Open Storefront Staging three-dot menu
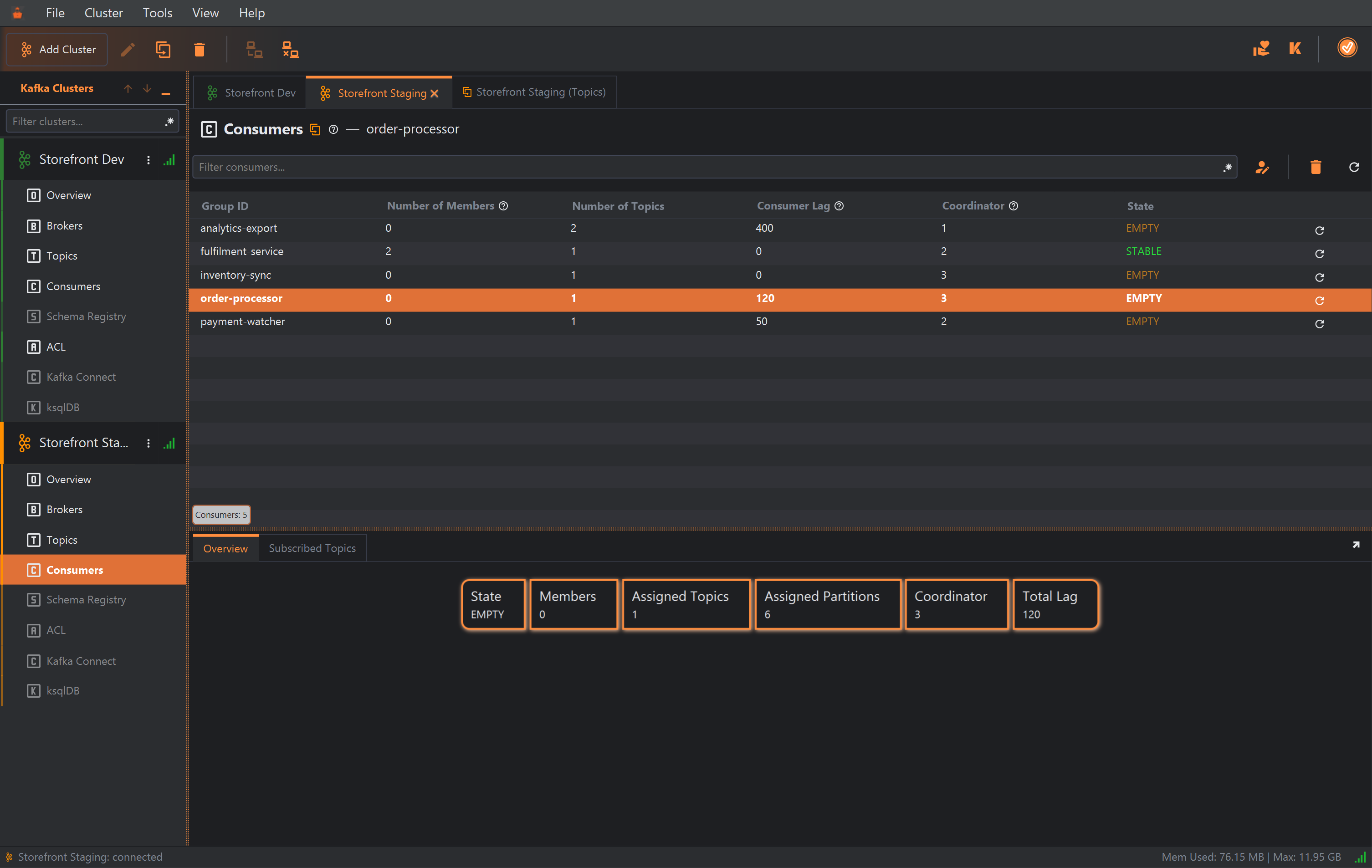The height and width of the screenshot is (868, 1372). point(148,443)
